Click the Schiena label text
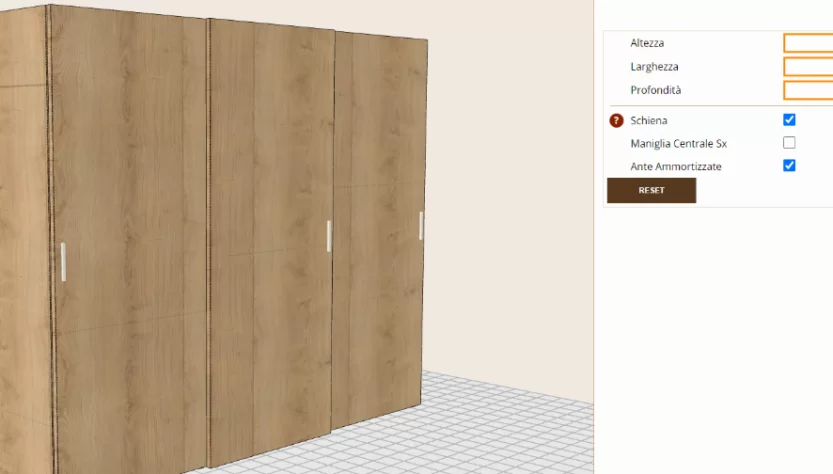833x474 pixels. click(x=649, y=121)
